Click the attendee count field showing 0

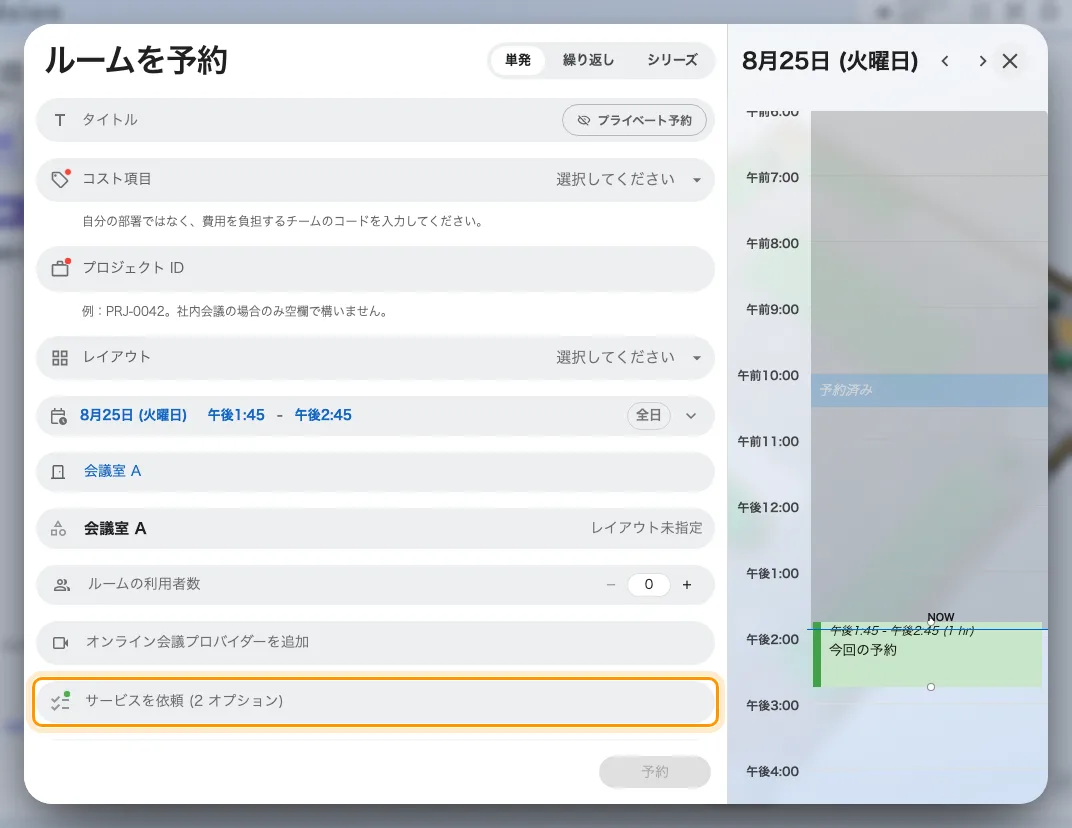(649, 585)
